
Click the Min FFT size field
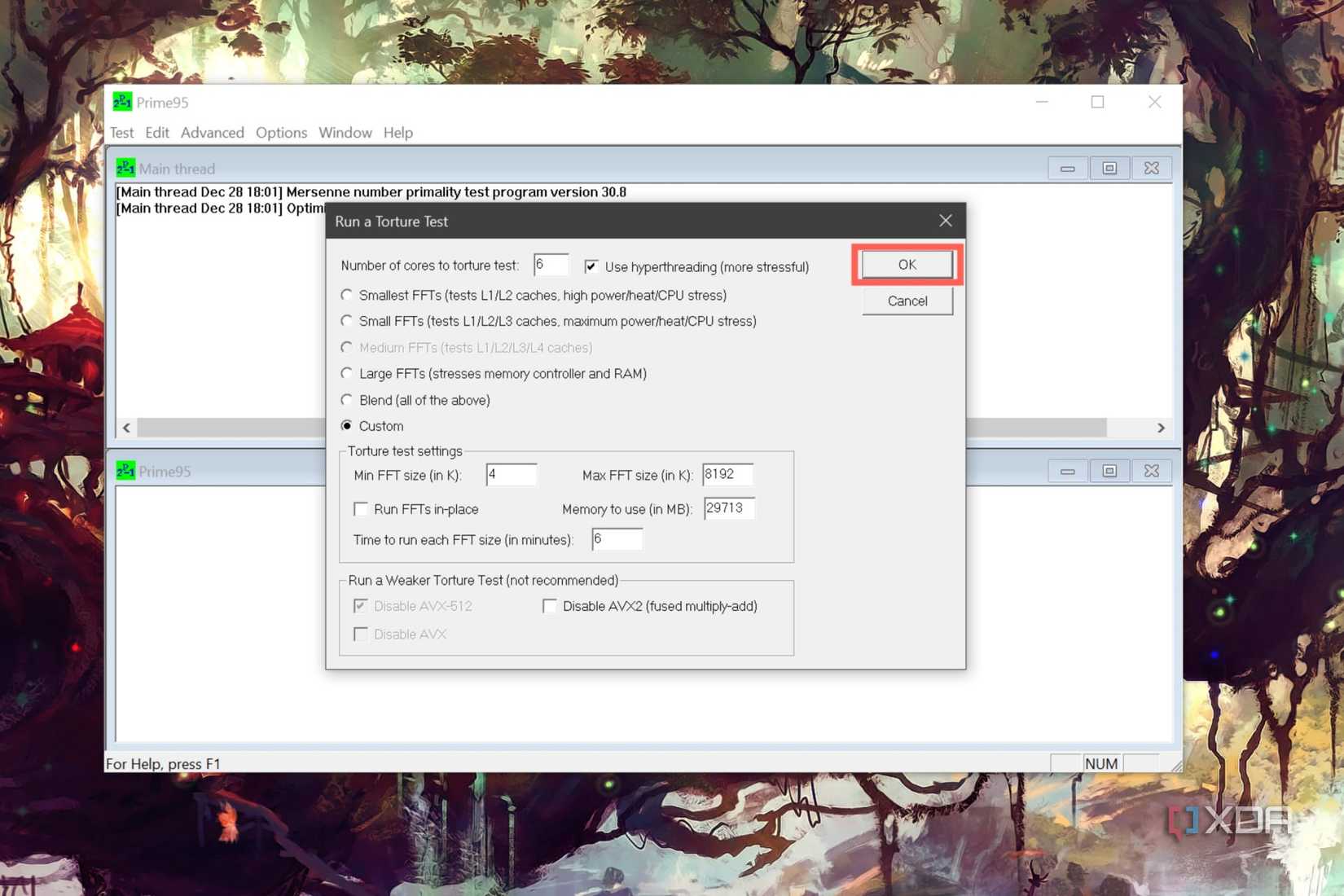(512, 474)
